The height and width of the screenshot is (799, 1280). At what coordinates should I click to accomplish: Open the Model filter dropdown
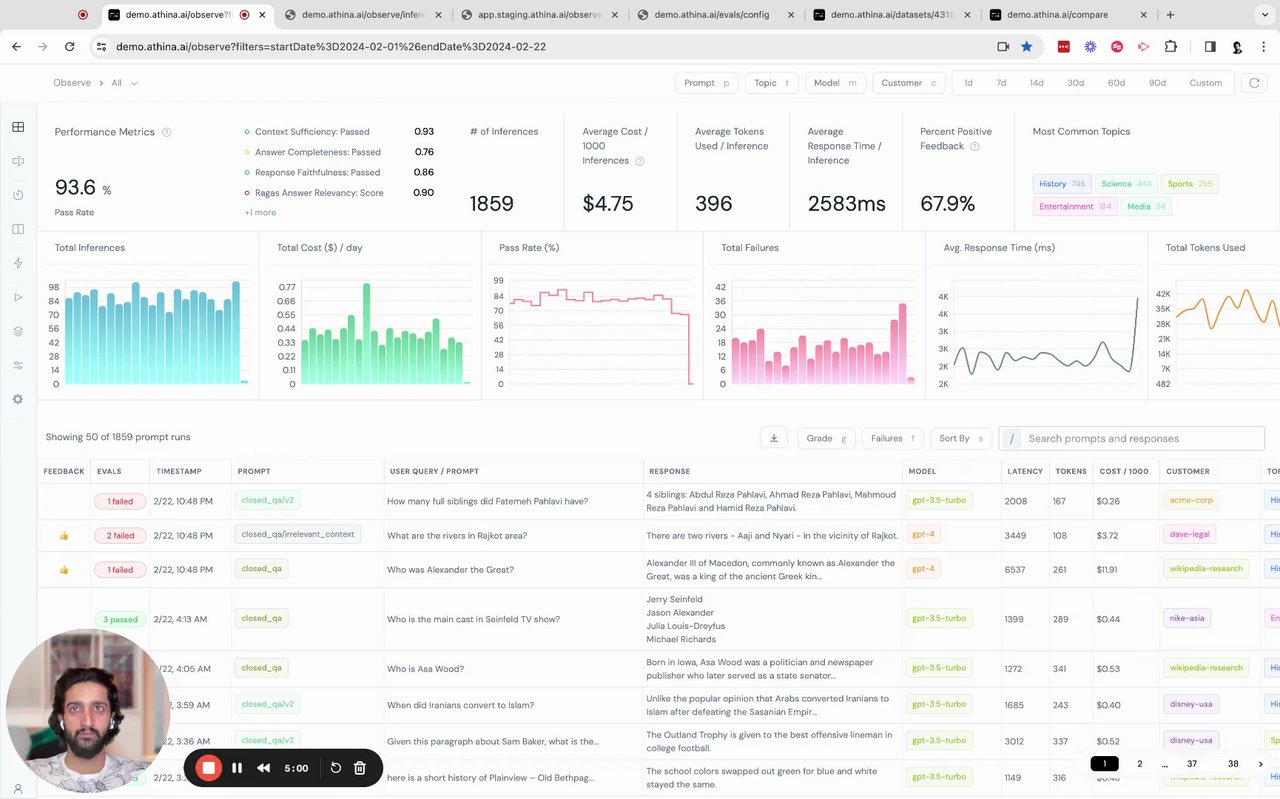835,83
